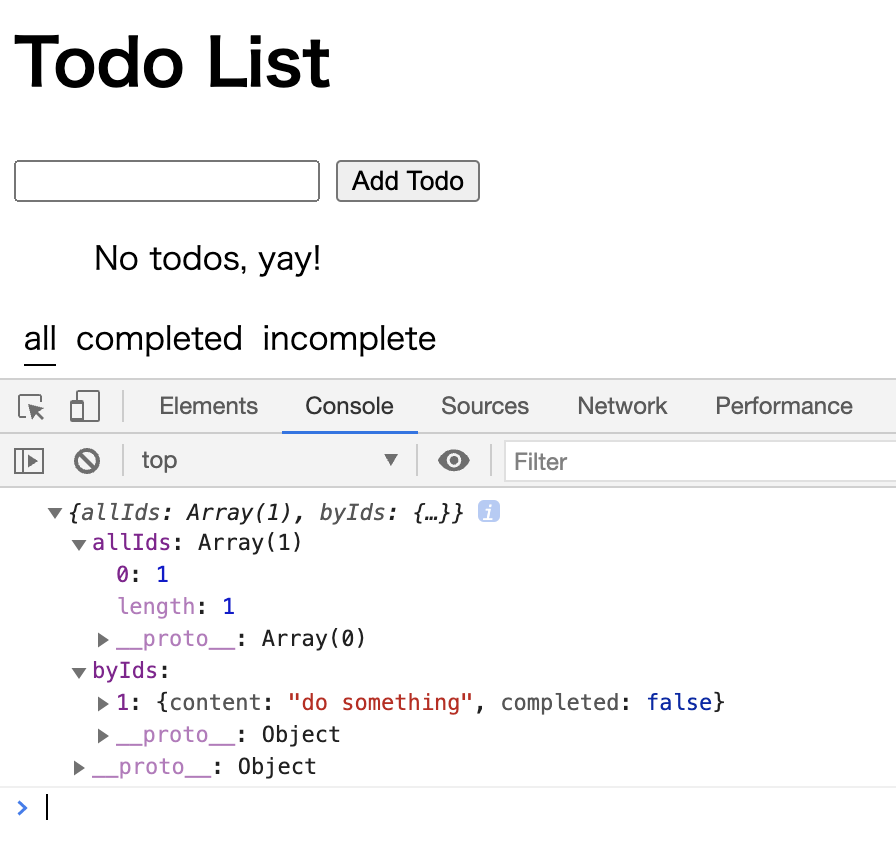Clear console with the block icon

(87, 461)
